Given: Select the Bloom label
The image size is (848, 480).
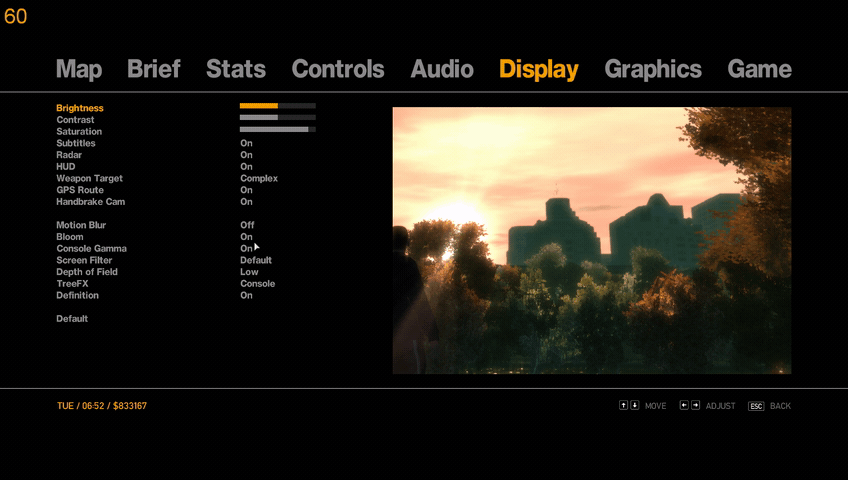Looking at the screenshot, I should (70, 237).
